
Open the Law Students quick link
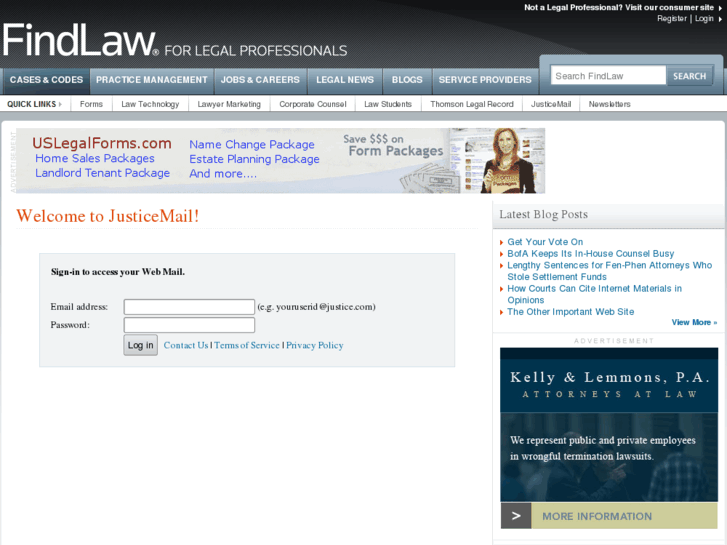click(x=388, y=104)
